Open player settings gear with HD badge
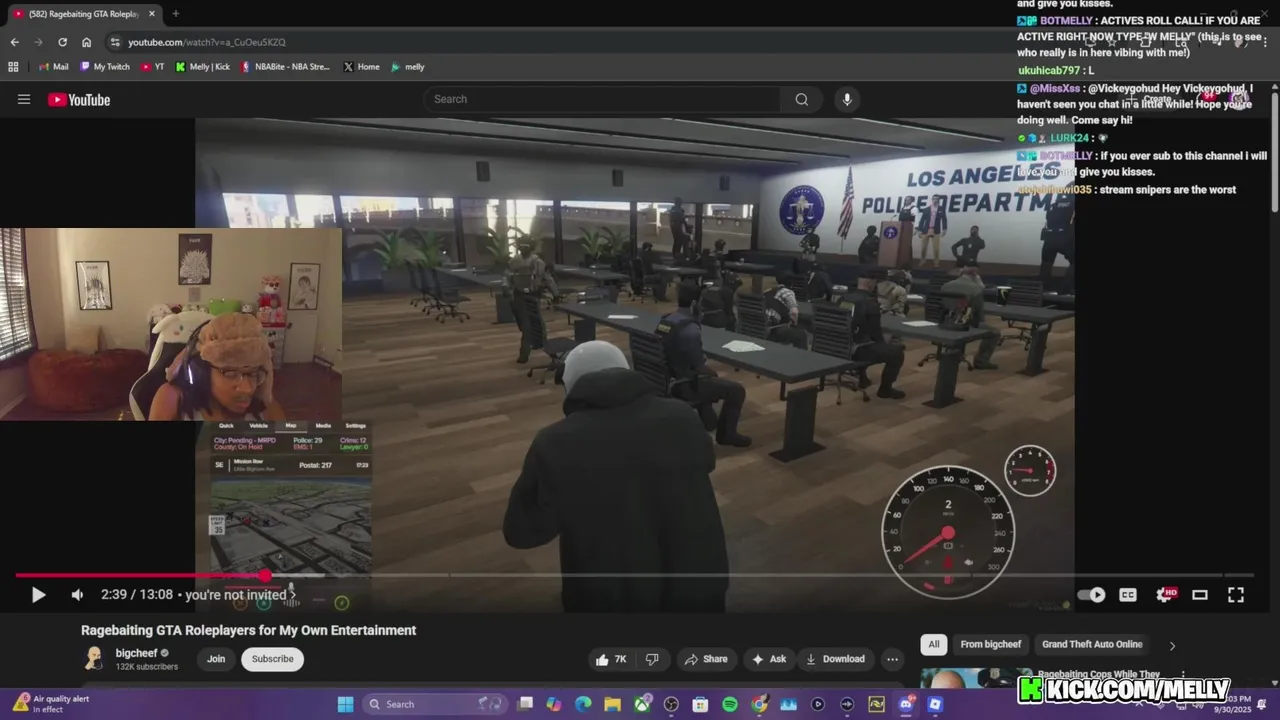 coord(1165,595)
